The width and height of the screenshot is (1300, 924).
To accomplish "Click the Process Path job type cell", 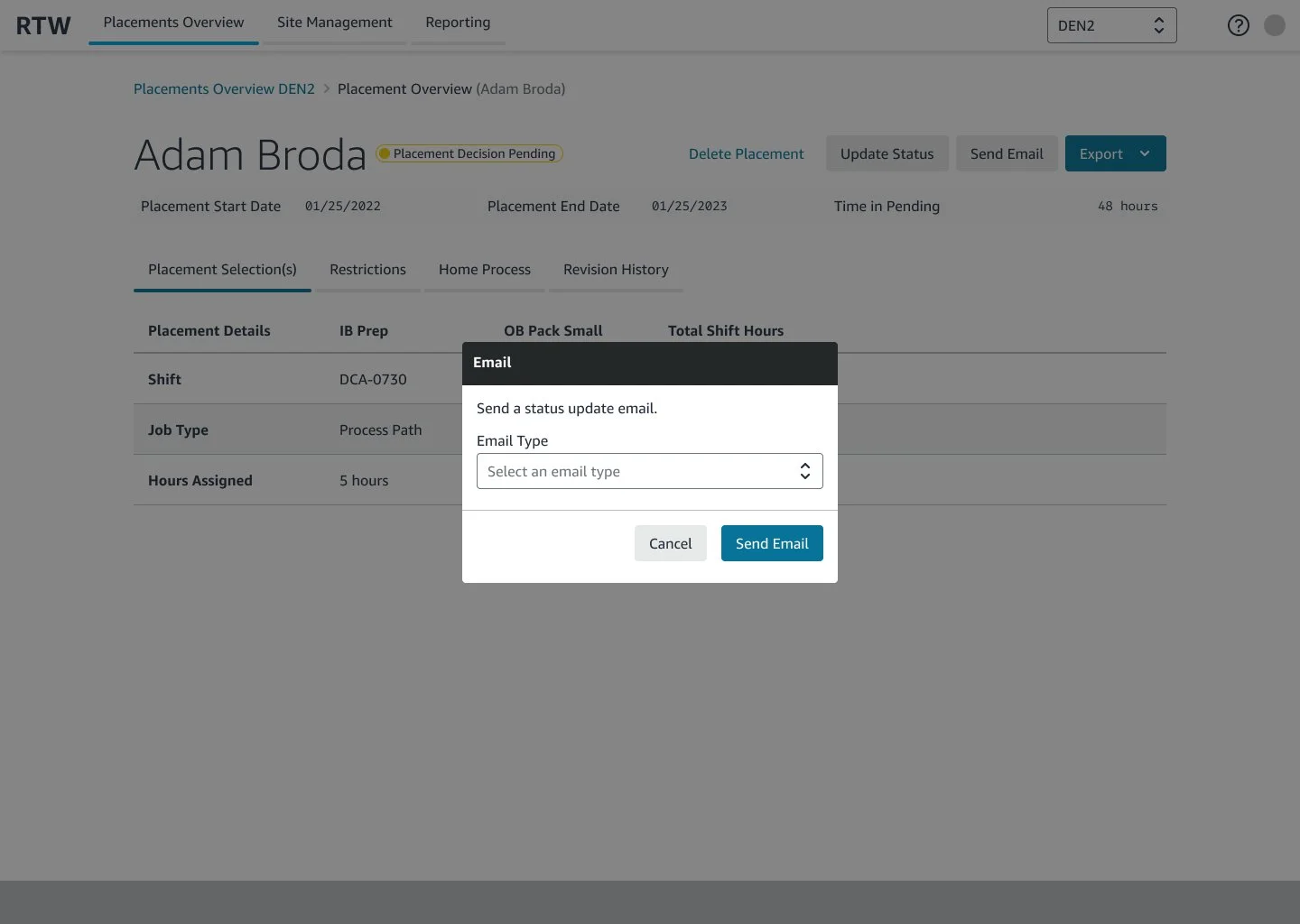I will [381, 430].
